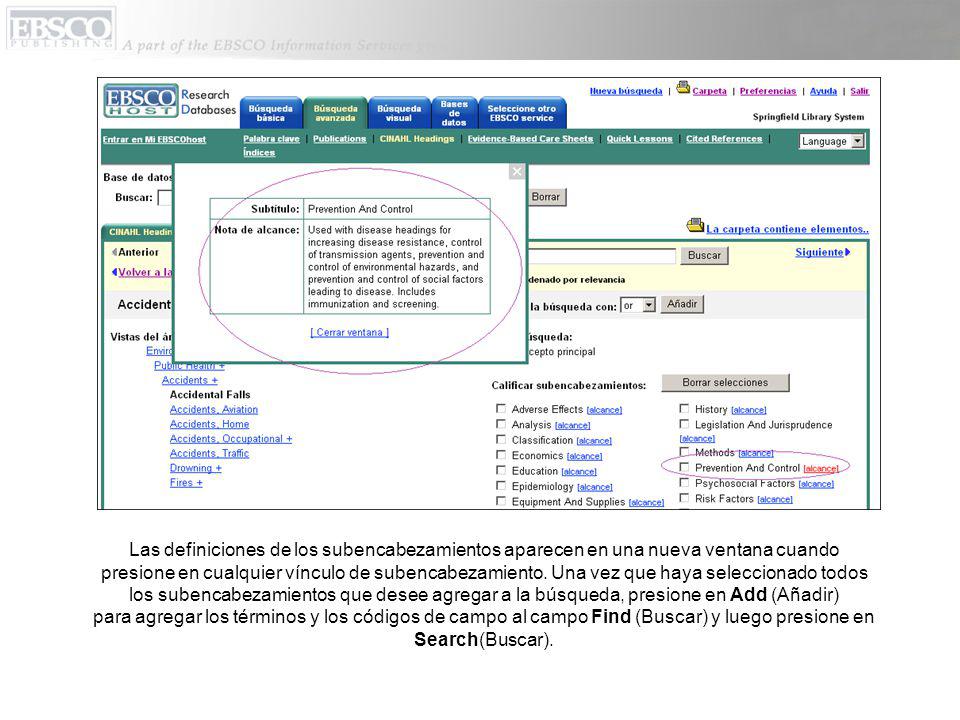Click Entrar en Mi EBSCOhost link
Screen dimensions: 960x720
tap(154, 140)
